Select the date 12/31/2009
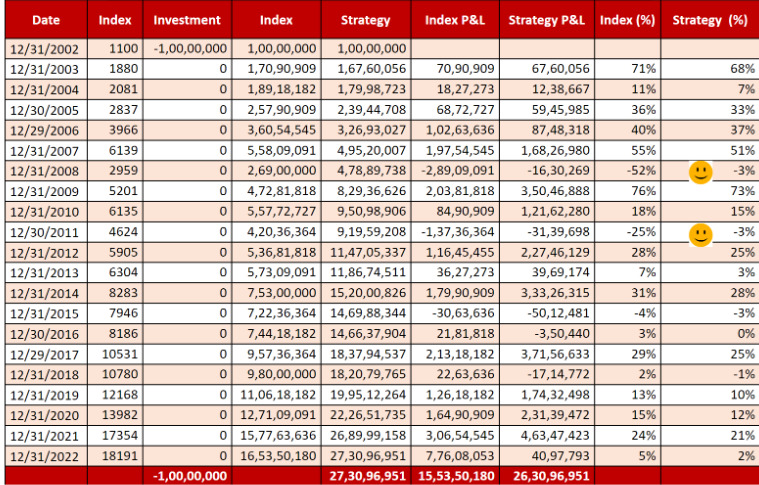This screenshot has width=759, height=485. (x=44, y=191)
